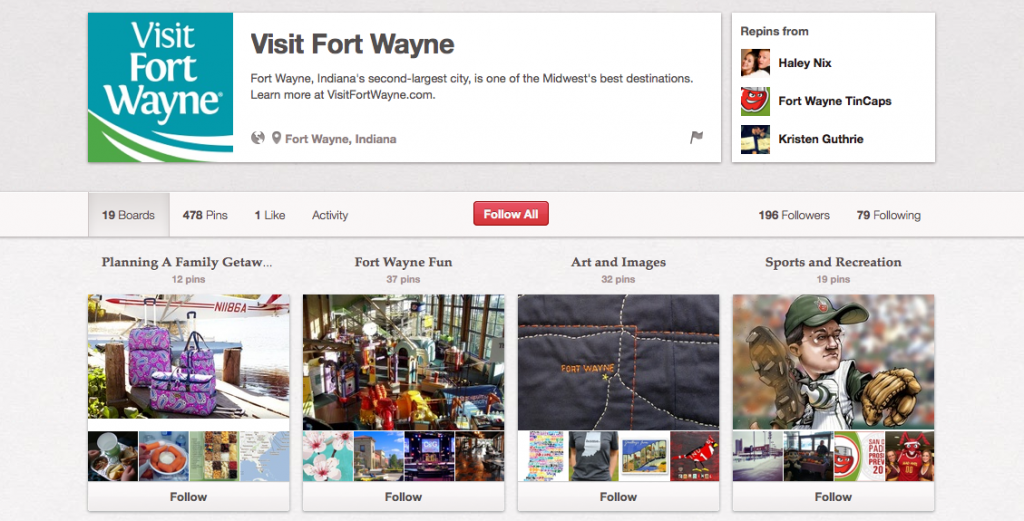Open the red mascot thumbnail
1024x521 pixels.
(910, 456)
